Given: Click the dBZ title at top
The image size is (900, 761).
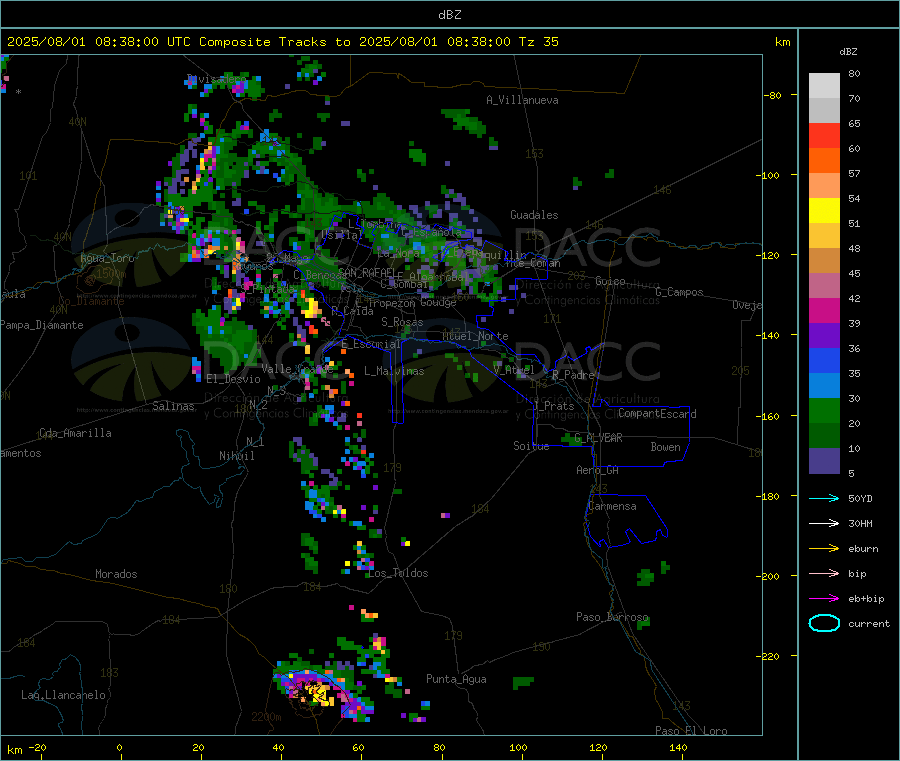Looking at the screenshot, I should [449, 15].
